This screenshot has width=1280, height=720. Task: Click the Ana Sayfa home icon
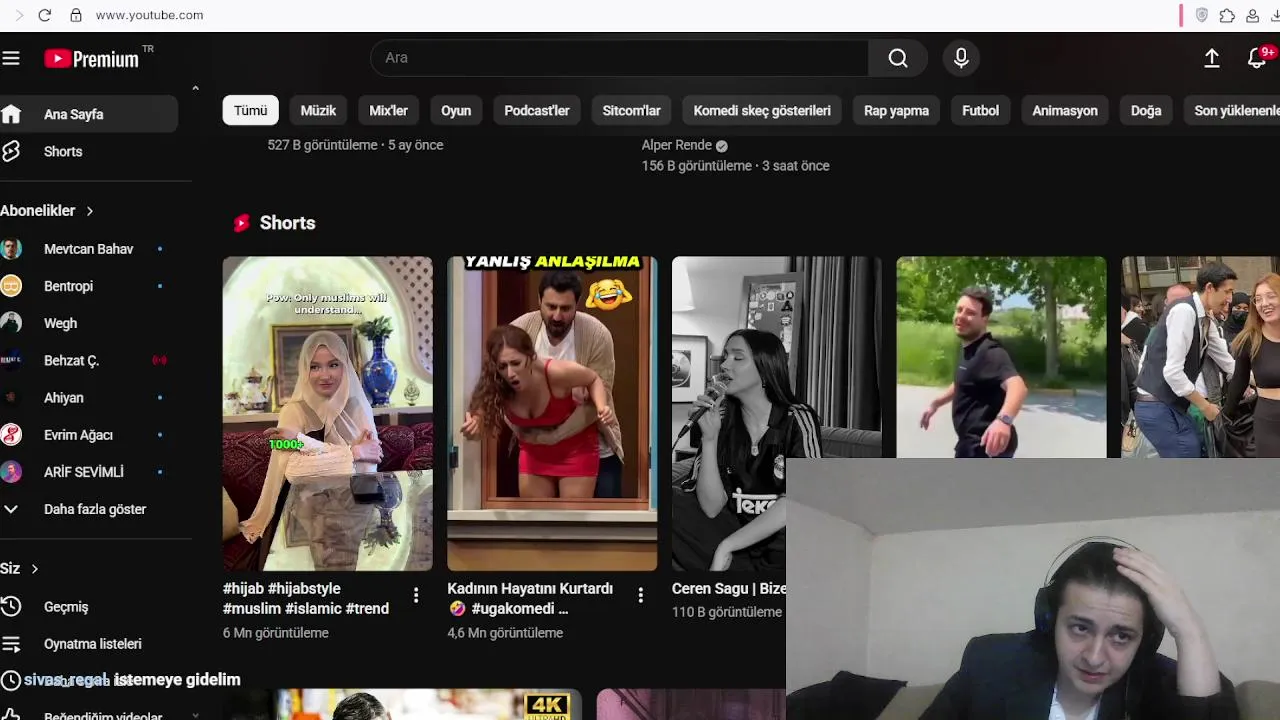click(11, 114)
